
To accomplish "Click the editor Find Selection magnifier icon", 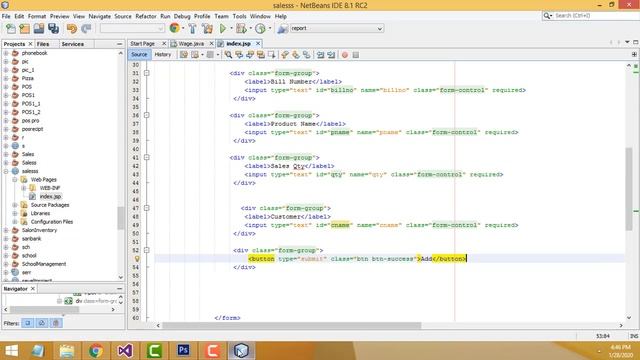I will coord(229,55).
